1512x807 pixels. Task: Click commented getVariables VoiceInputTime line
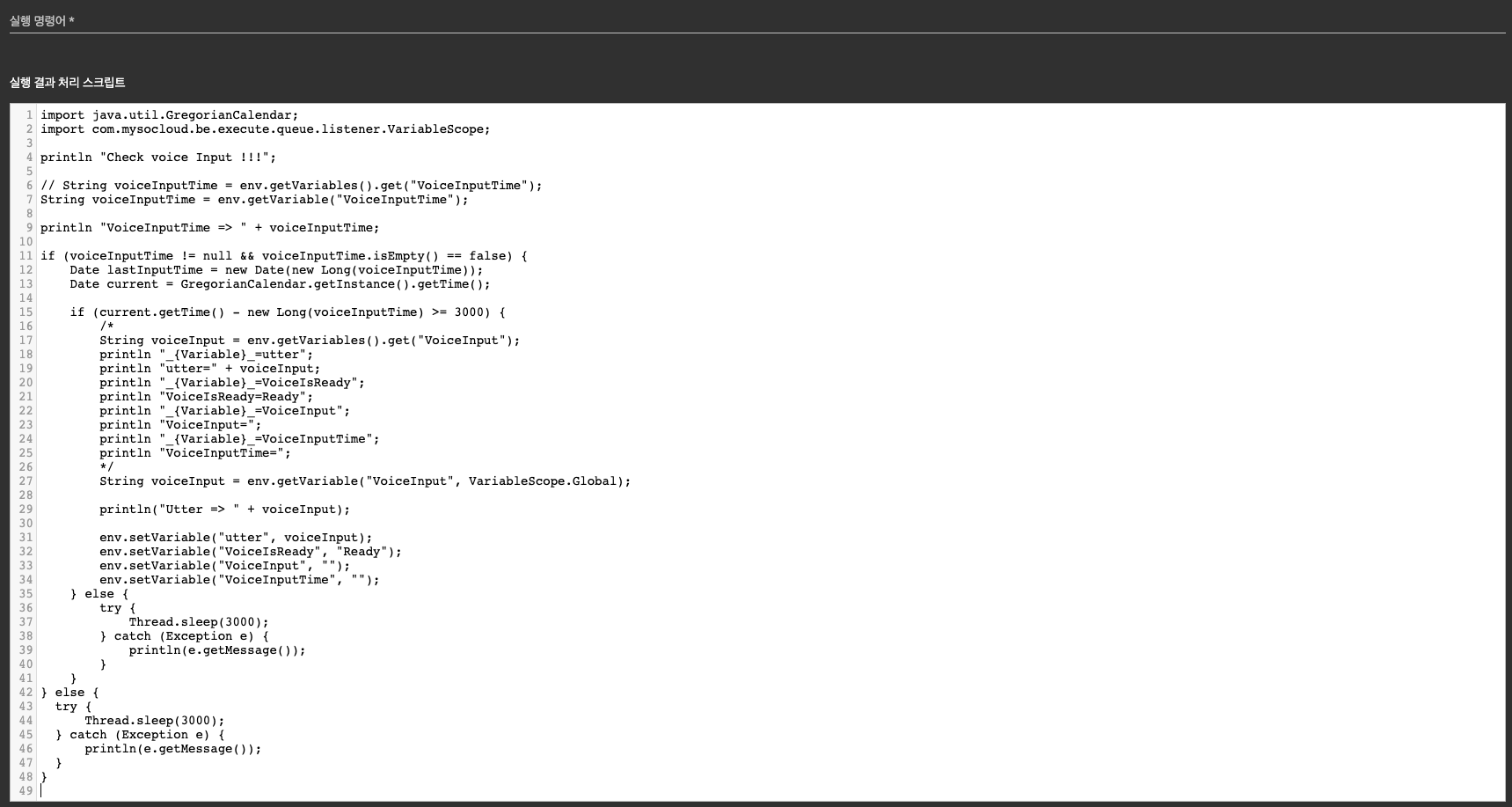tap(291, 186)
